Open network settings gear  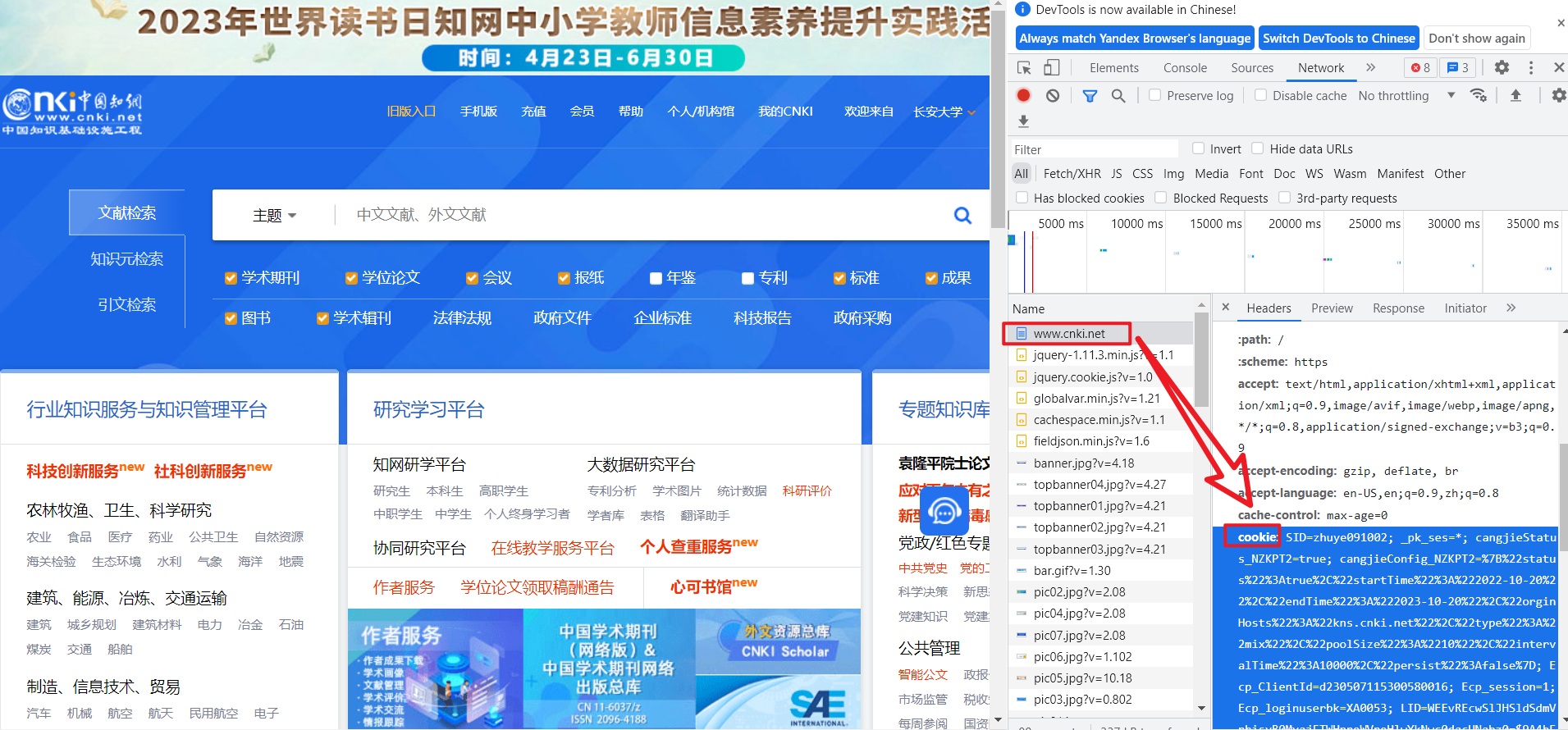1558,95
